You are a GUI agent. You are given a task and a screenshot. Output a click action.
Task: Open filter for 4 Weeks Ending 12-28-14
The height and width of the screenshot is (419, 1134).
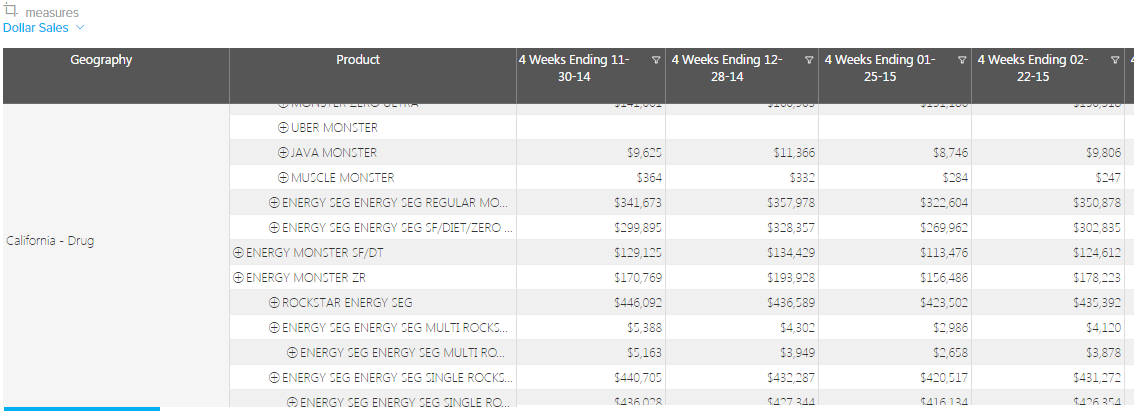click(x=808, y=61)
